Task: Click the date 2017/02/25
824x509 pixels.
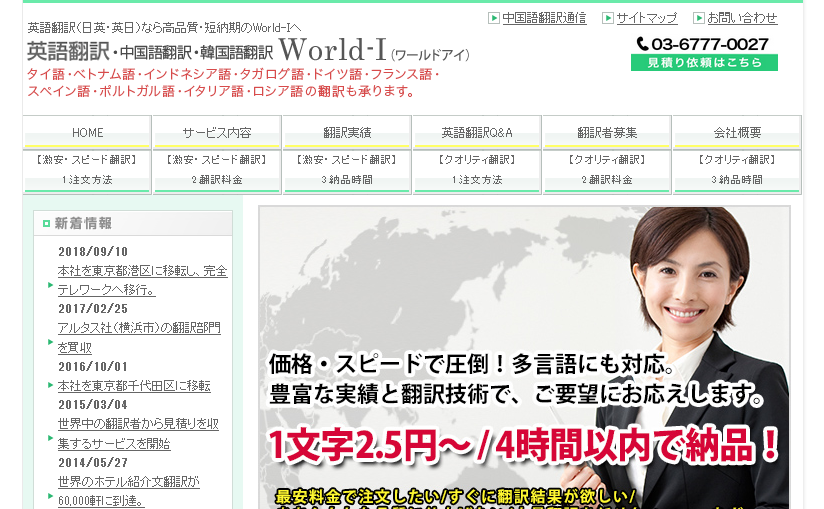Action: [x=93, y=309]
